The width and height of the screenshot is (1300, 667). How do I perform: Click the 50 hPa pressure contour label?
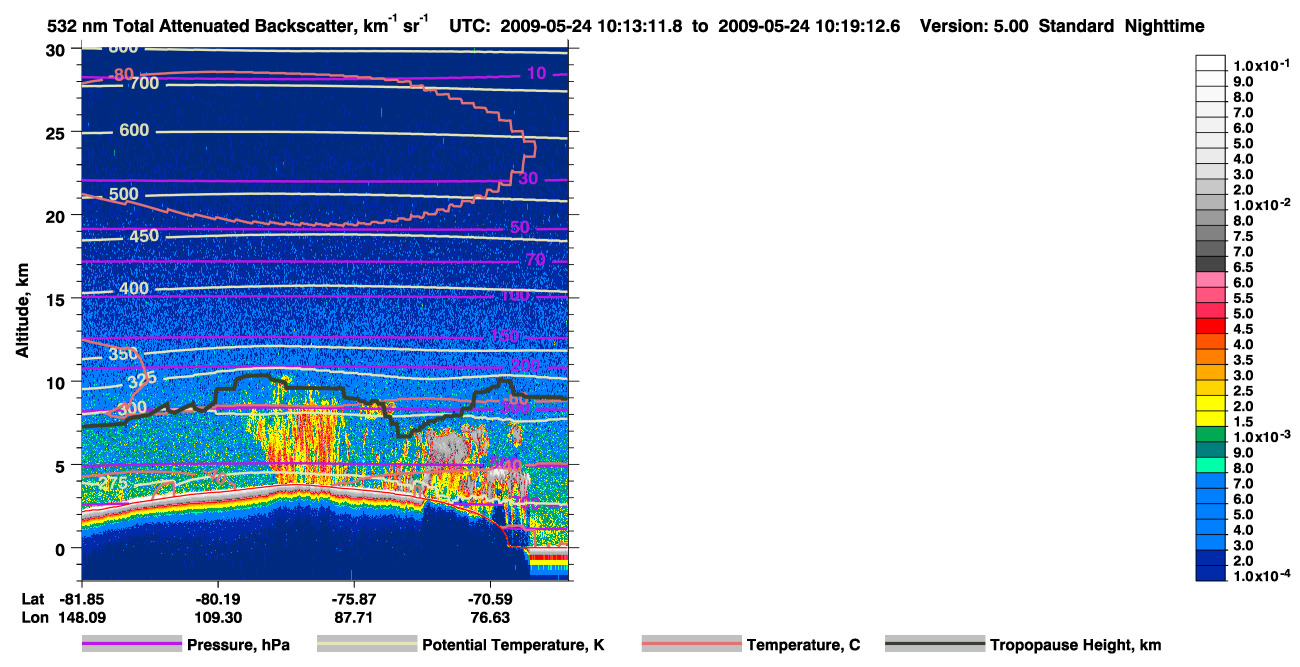pyautogui.click(x=520, y=228)
